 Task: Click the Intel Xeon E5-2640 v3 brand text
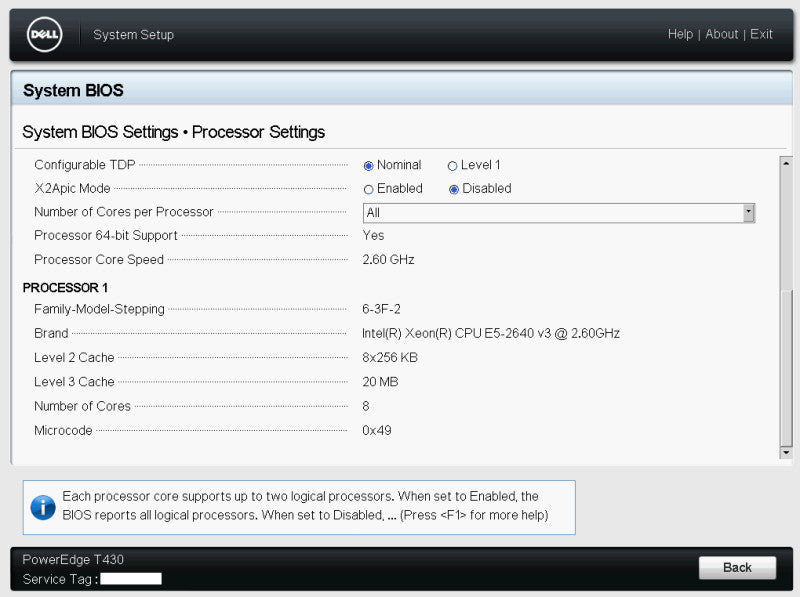[x=491, y=333]
